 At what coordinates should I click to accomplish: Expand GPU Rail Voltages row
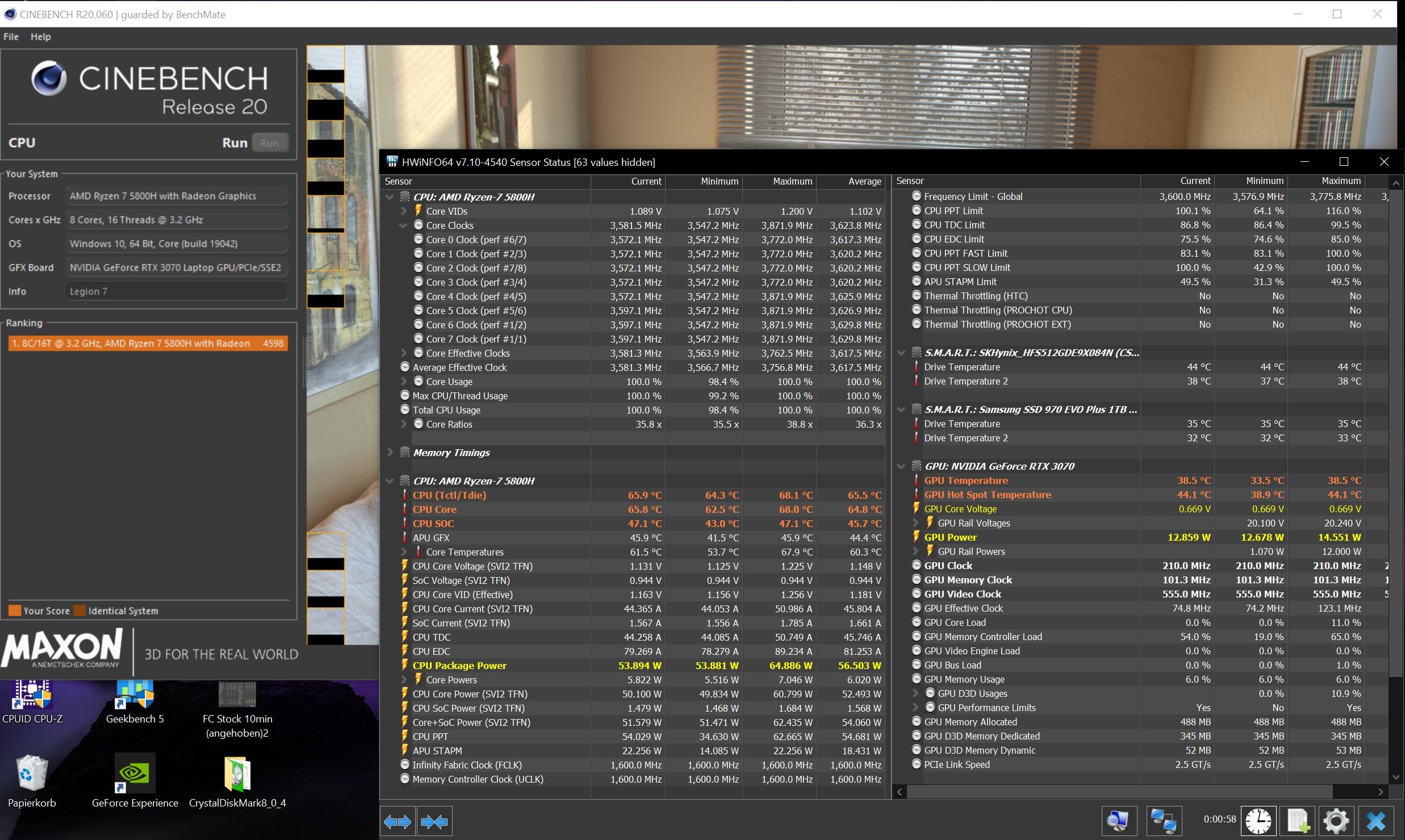[915, 523]
